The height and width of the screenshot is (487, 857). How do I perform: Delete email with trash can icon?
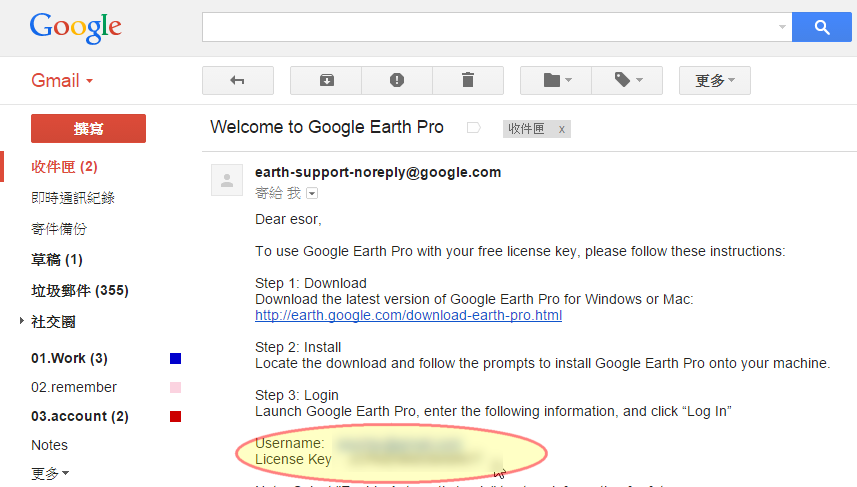click(x=467, y=80)
